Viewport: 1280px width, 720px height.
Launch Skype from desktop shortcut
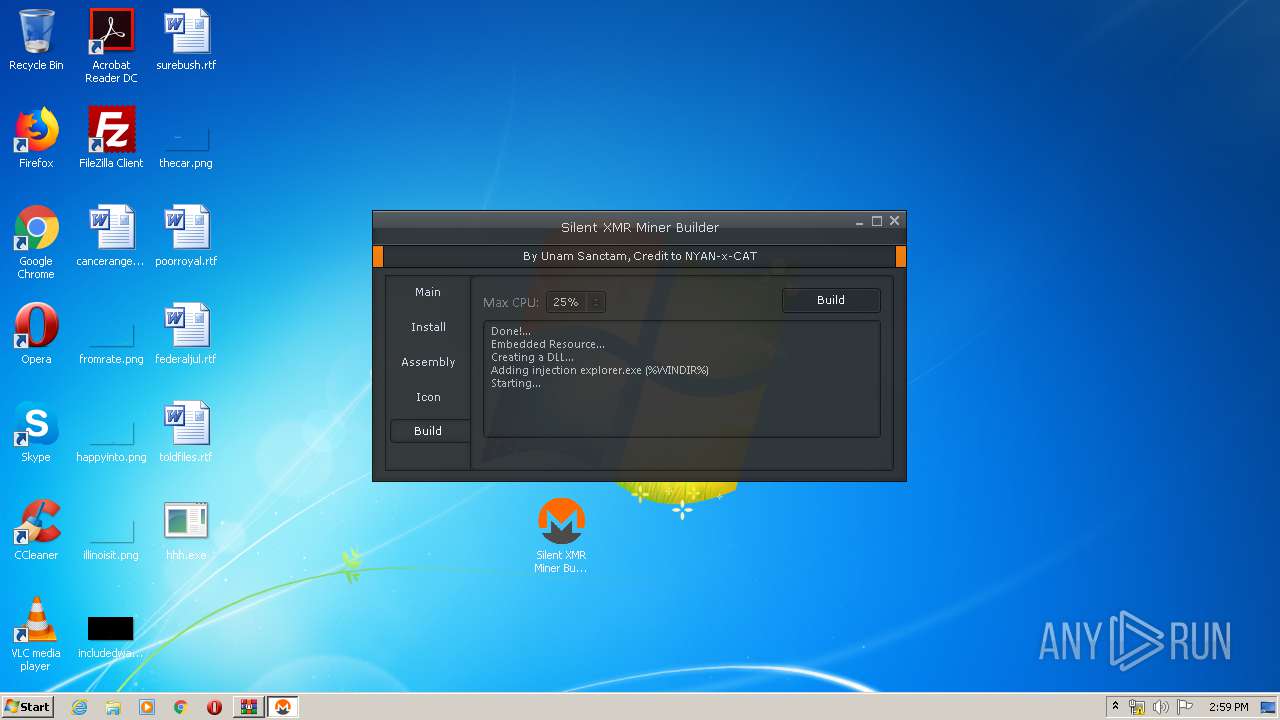click(x=36, y=432)
